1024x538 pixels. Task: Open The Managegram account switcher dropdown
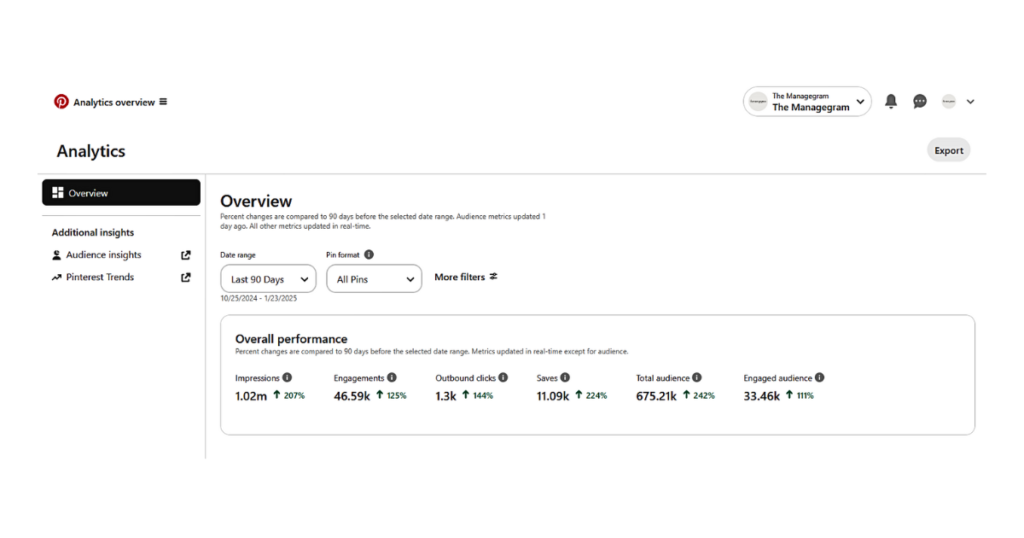pos(807,102)
